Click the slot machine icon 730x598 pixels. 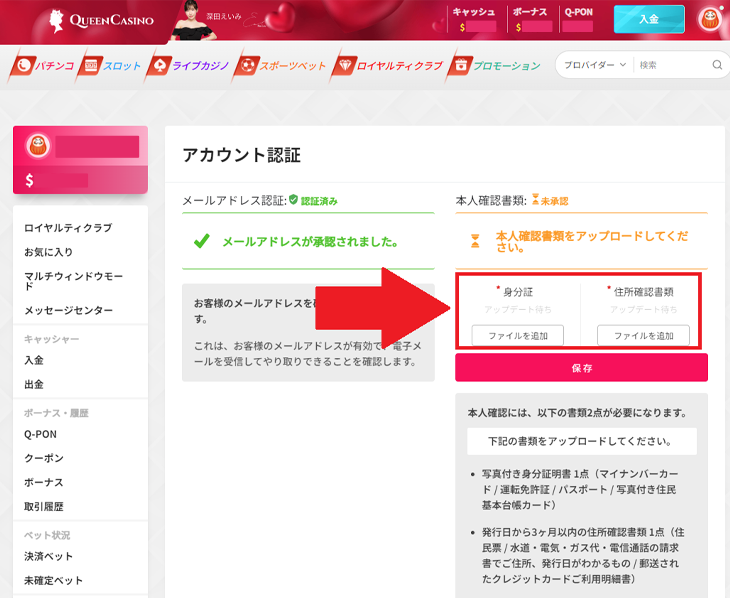[x=91, y=66]
